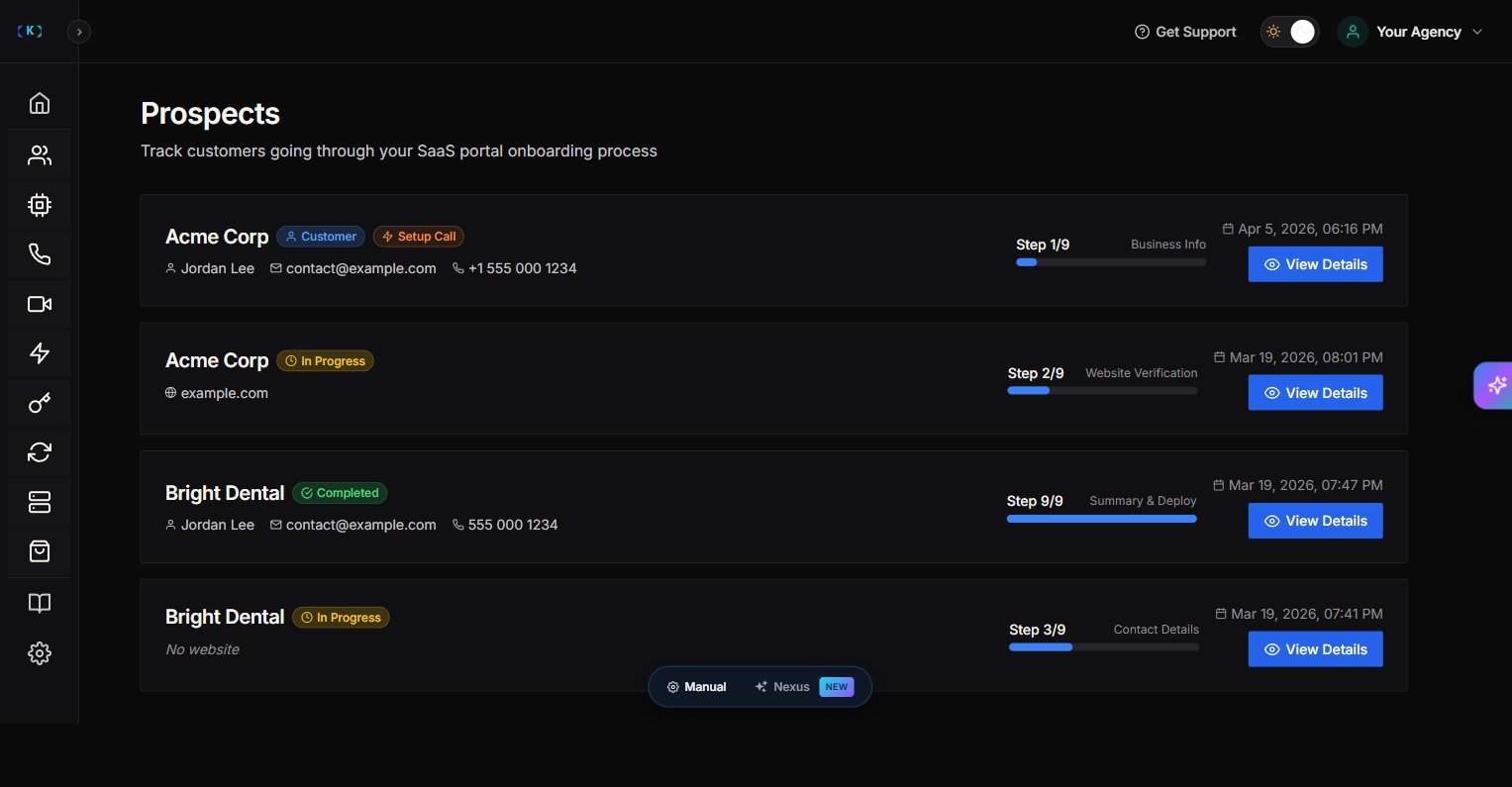The image size is (1512, 787).
Task: Click the NEW badge beside Nexus
Action: click(x=837, y=687)
